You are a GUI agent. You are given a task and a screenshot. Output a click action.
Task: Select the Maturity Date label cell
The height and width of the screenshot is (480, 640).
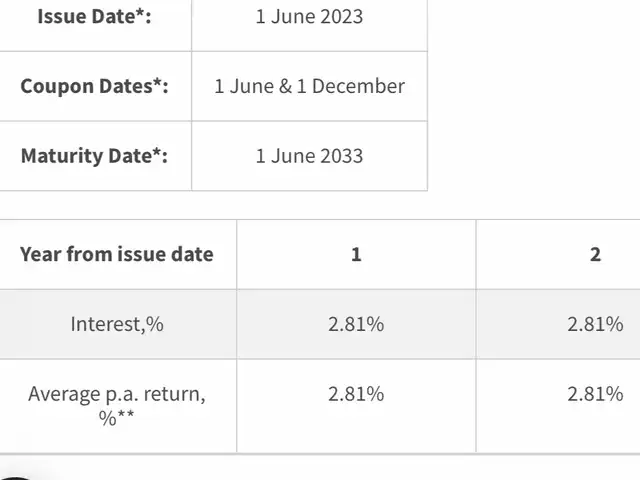[94, 156]
